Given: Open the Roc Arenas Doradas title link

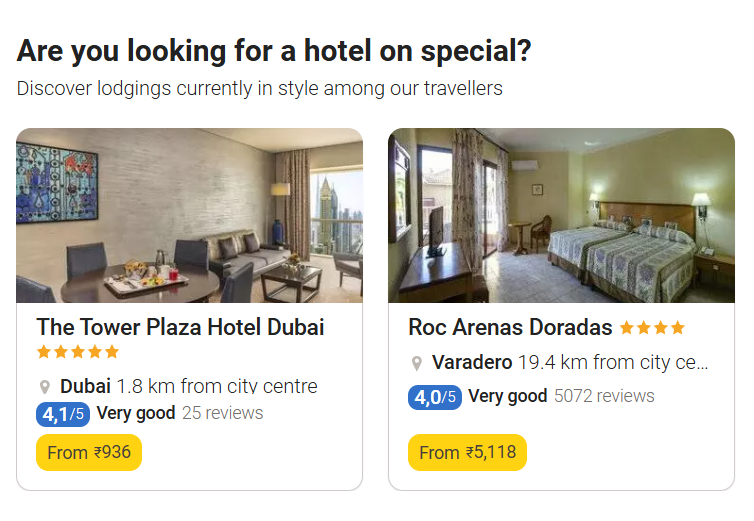Looking at the screenshot, I should (x=510, y=328).
